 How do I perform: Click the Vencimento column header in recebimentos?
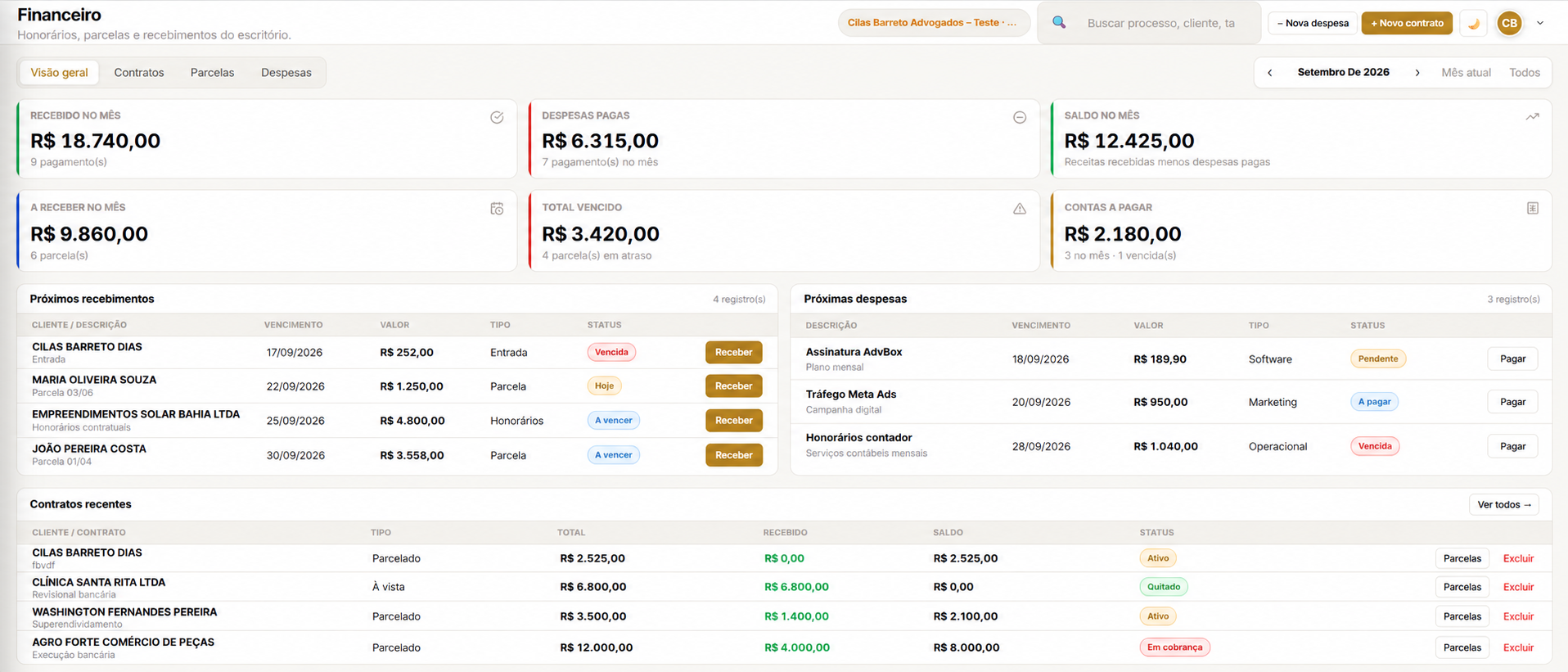[x=293, y=325]
